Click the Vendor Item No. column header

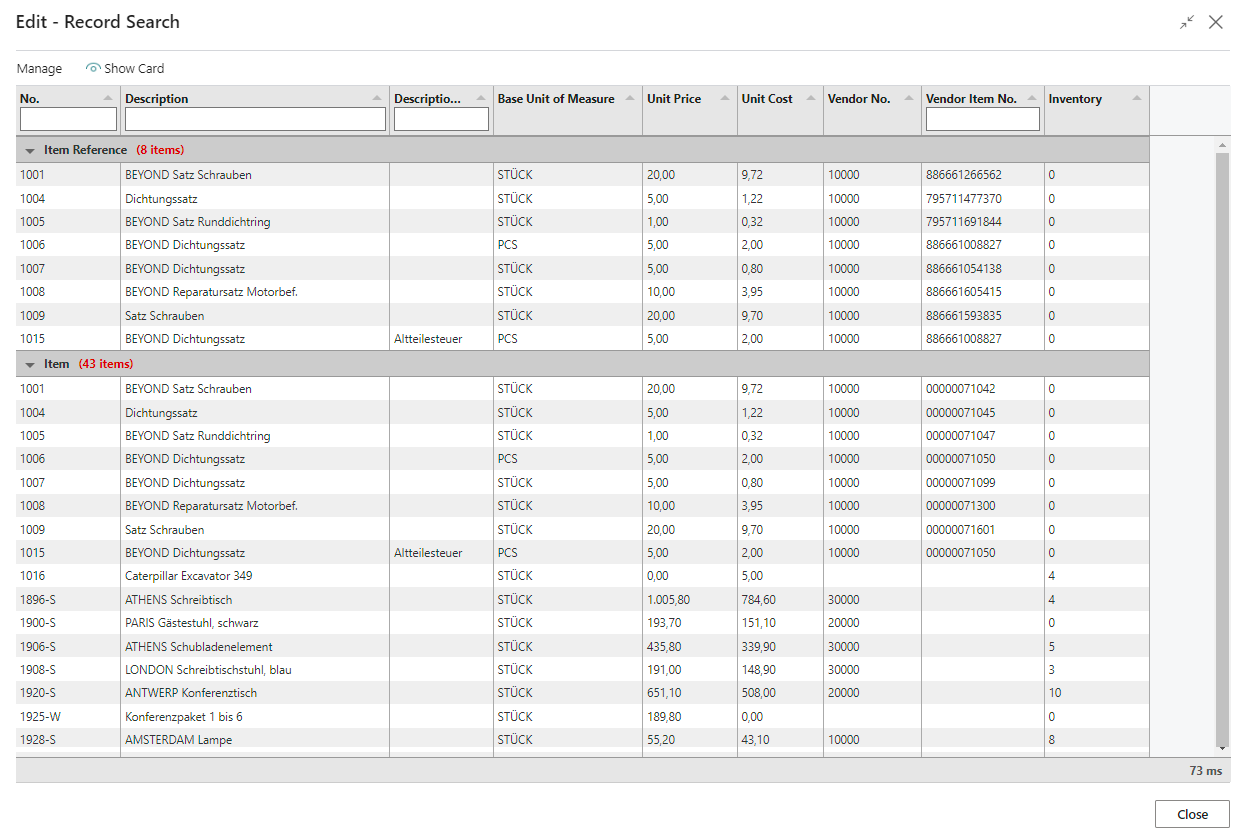(x=970, y=99)
